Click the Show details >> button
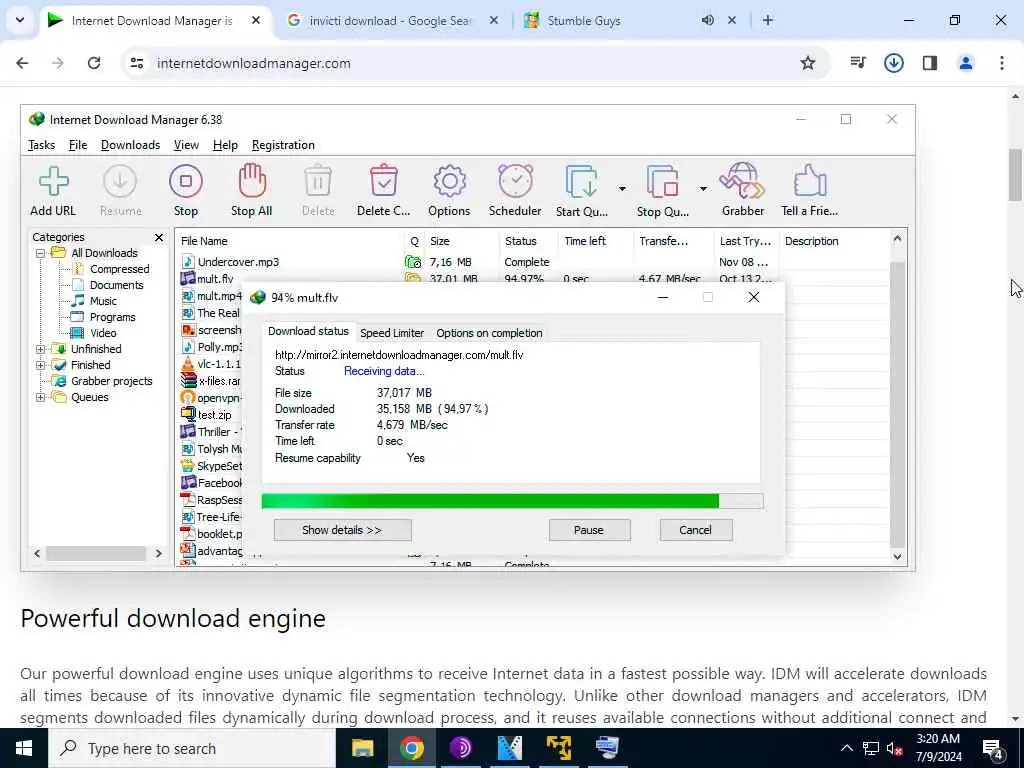The width and height of the screenshot is (1024, 768). coord(342,530)
